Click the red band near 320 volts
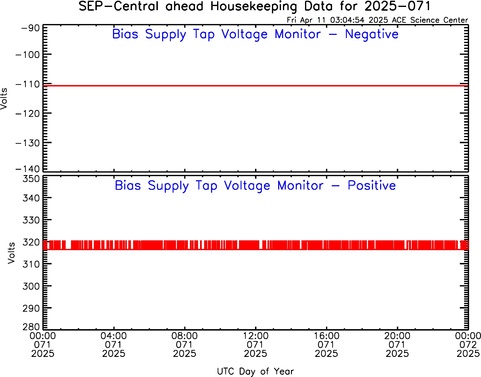481x377 pixels. pyautogui.click(x=256, y=245)
